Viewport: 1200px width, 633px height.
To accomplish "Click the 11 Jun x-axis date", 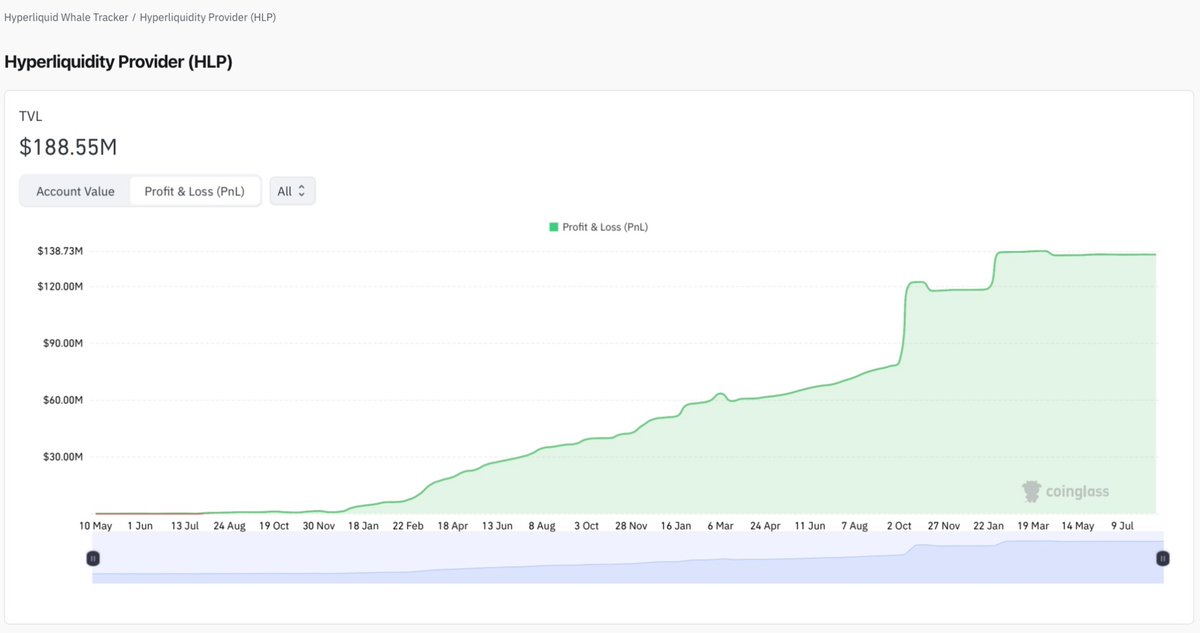I will click(x=810, y=525).
